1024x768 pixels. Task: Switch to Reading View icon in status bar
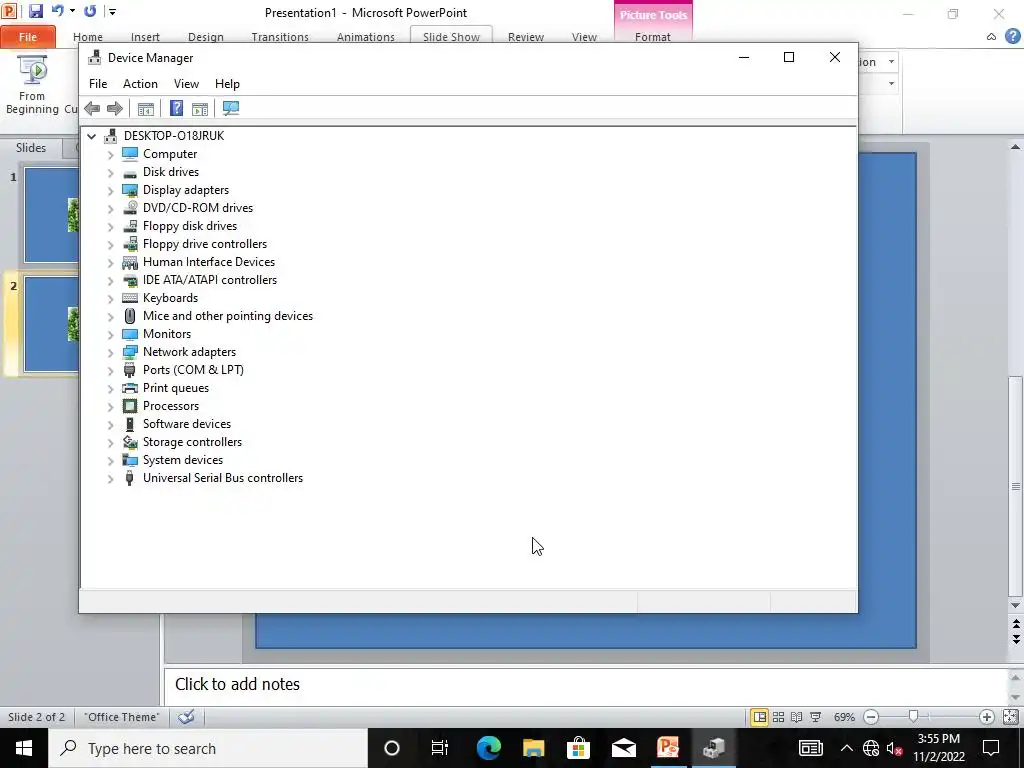[x=797, y=717]
